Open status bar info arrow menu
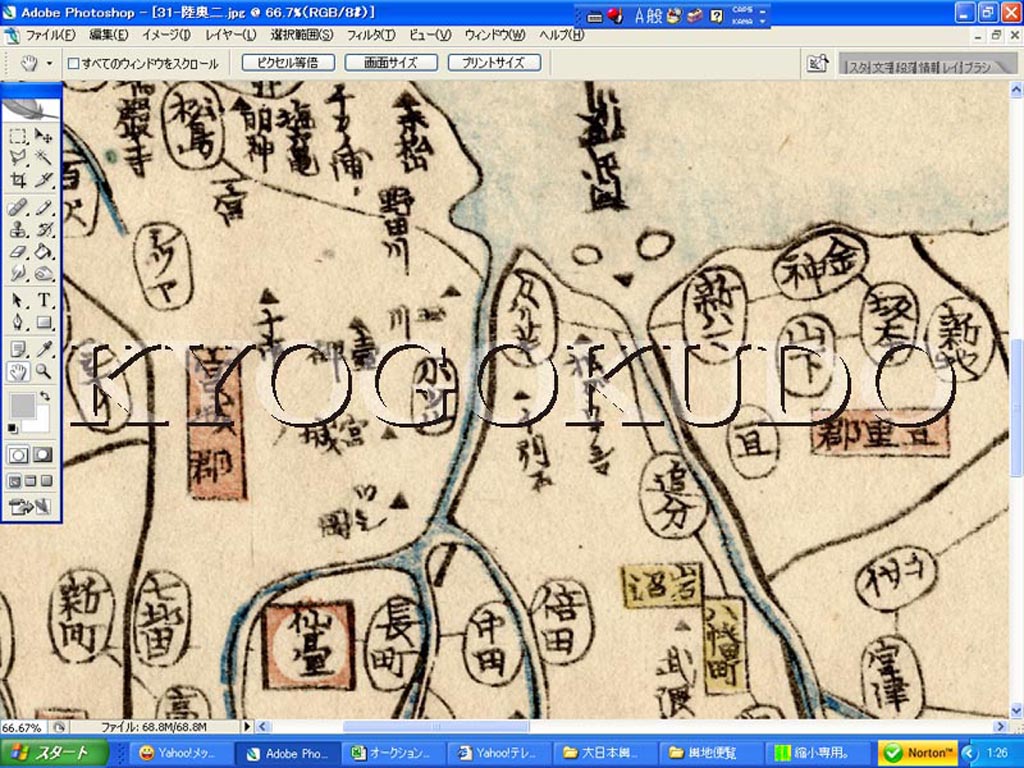The image size is (1024, 768). (247, 726)
